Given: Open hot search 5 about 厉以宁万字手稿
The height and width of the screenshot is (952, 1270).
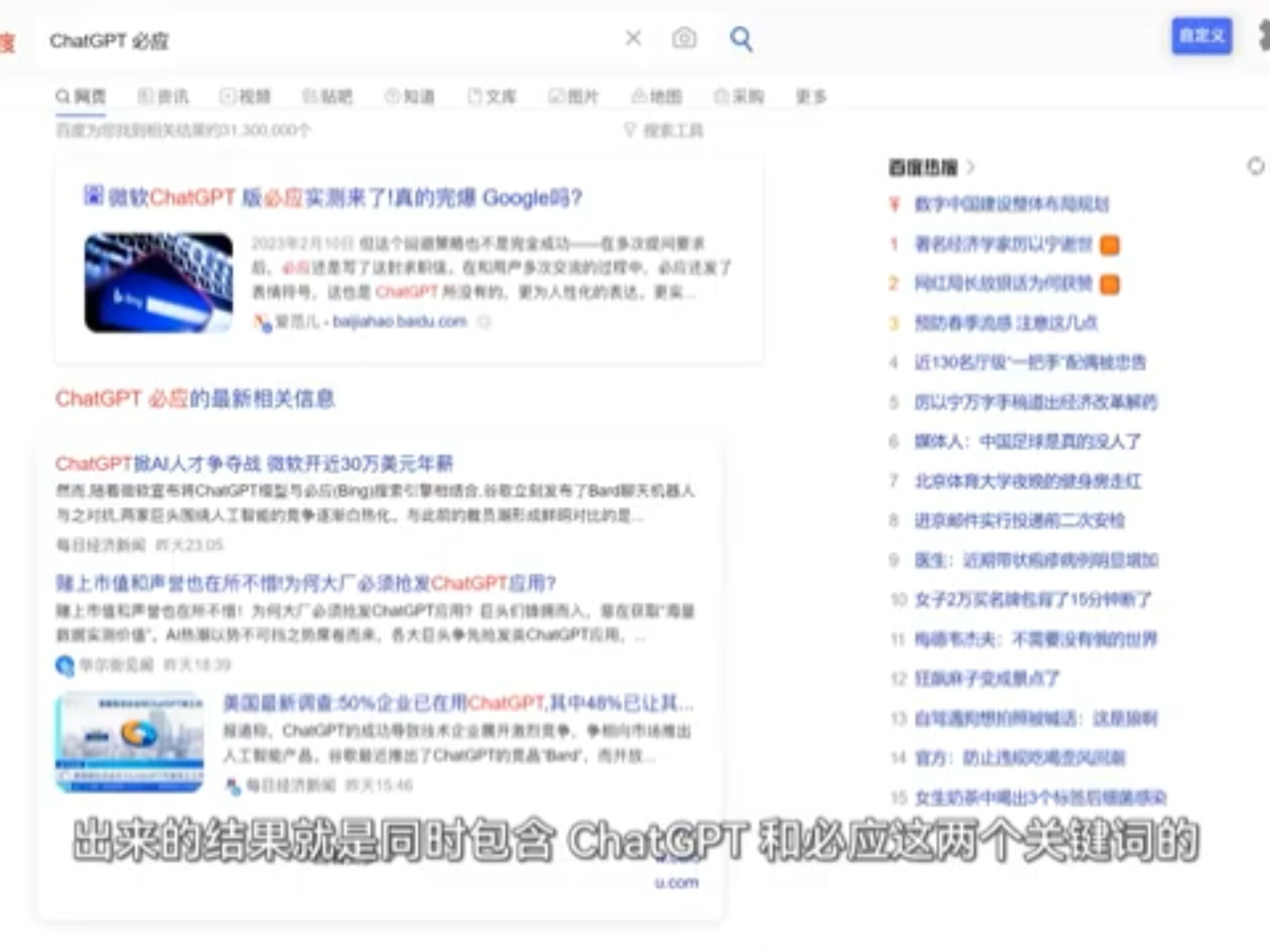Looking at the screenshot, I should click(1036, 402).
